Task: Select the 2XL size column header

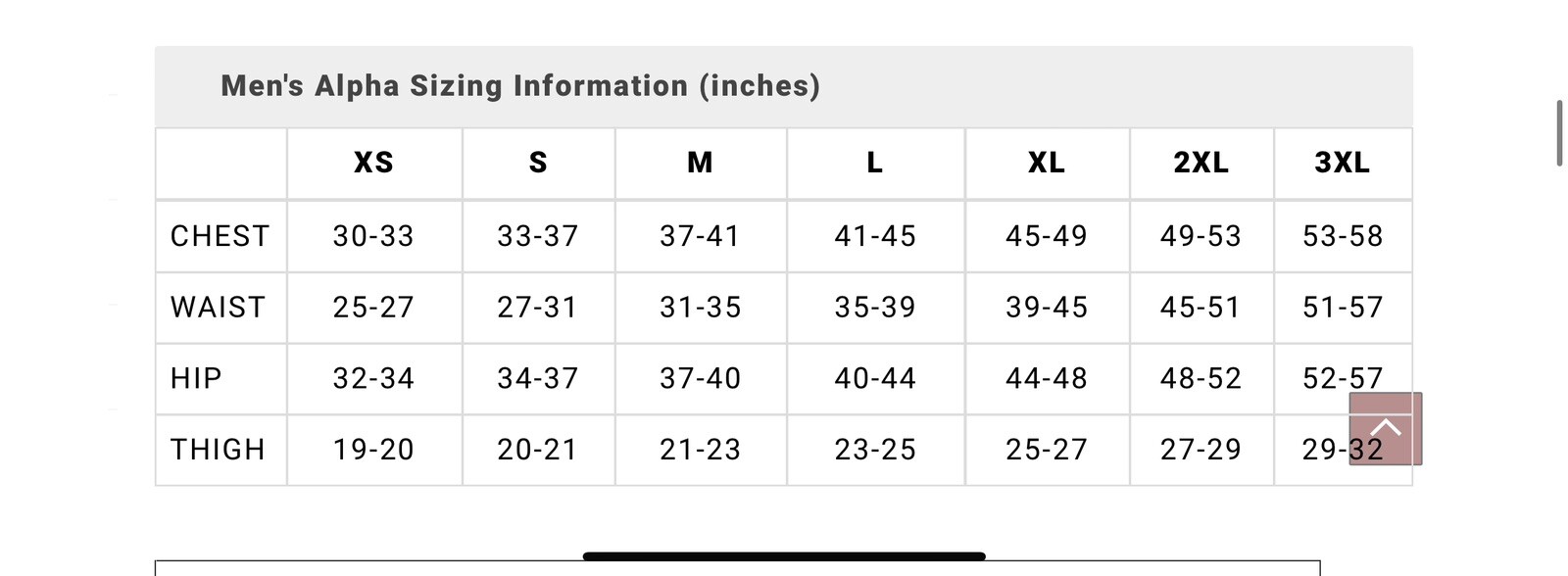Action: coord(1201,163)
